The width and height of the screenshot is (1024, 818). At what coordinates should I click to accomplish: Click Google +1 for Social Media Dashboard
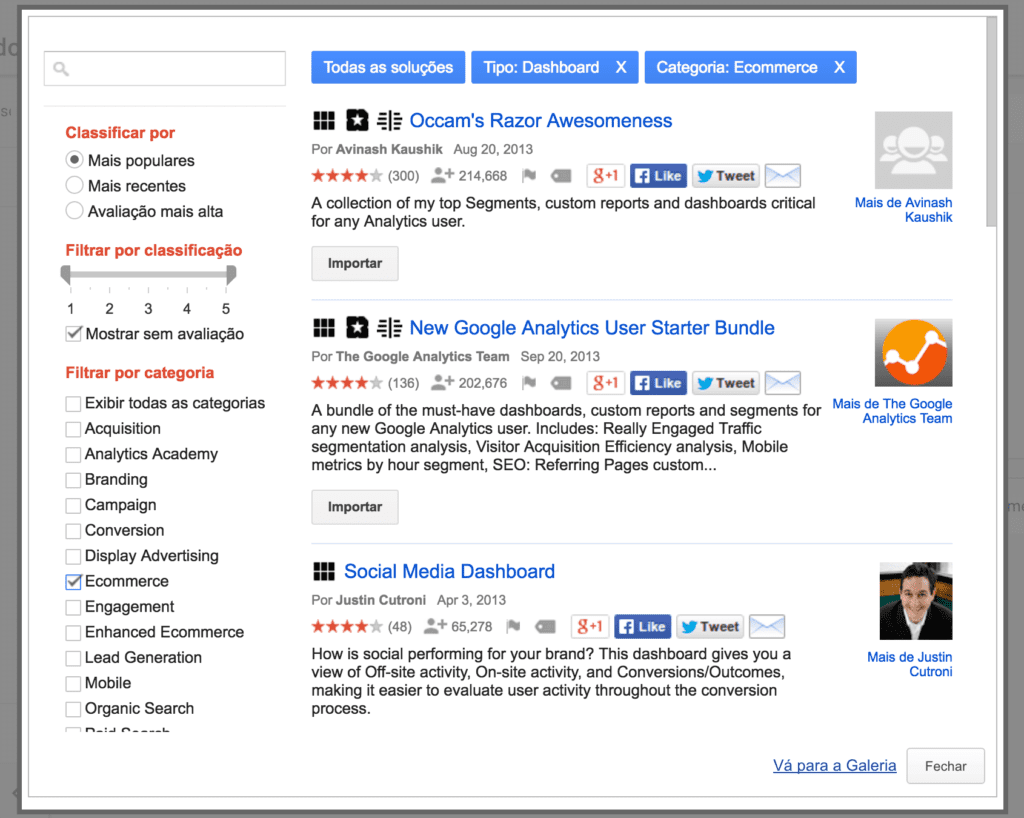point(590,627)
